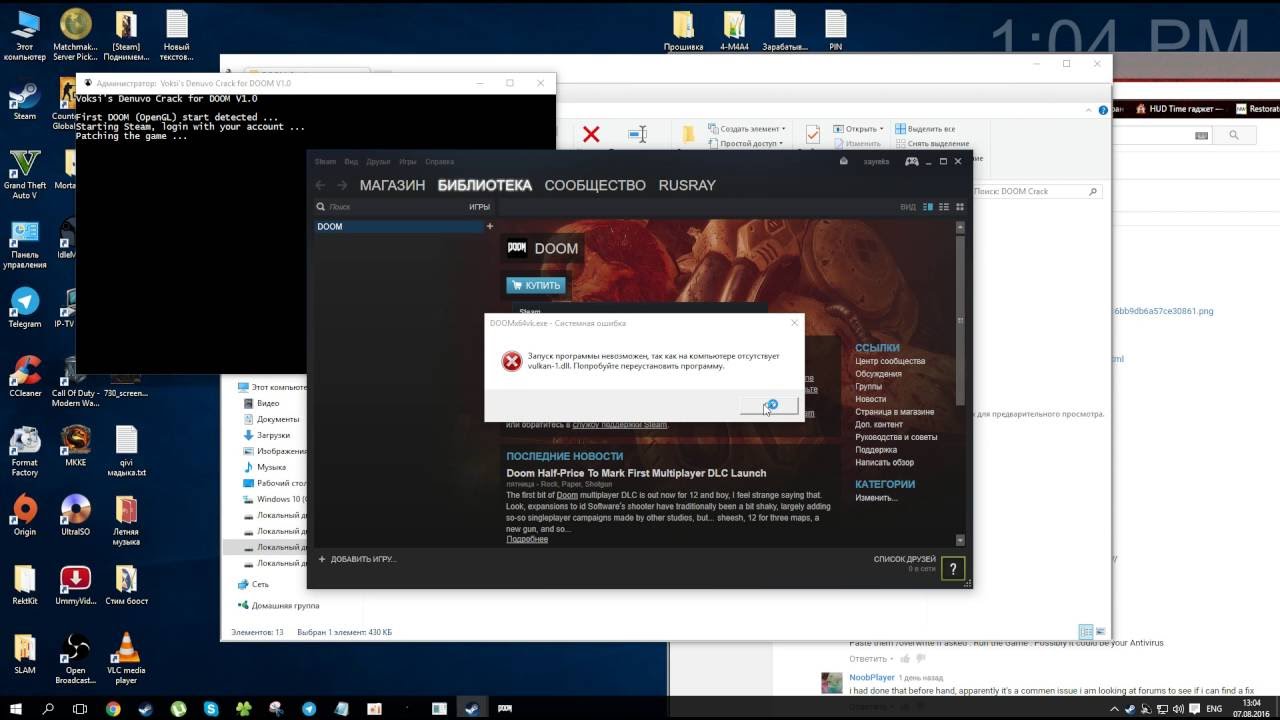
Task: Expand the Открыть dropdown in Explorer ribbon
Action: click(858, 129)
